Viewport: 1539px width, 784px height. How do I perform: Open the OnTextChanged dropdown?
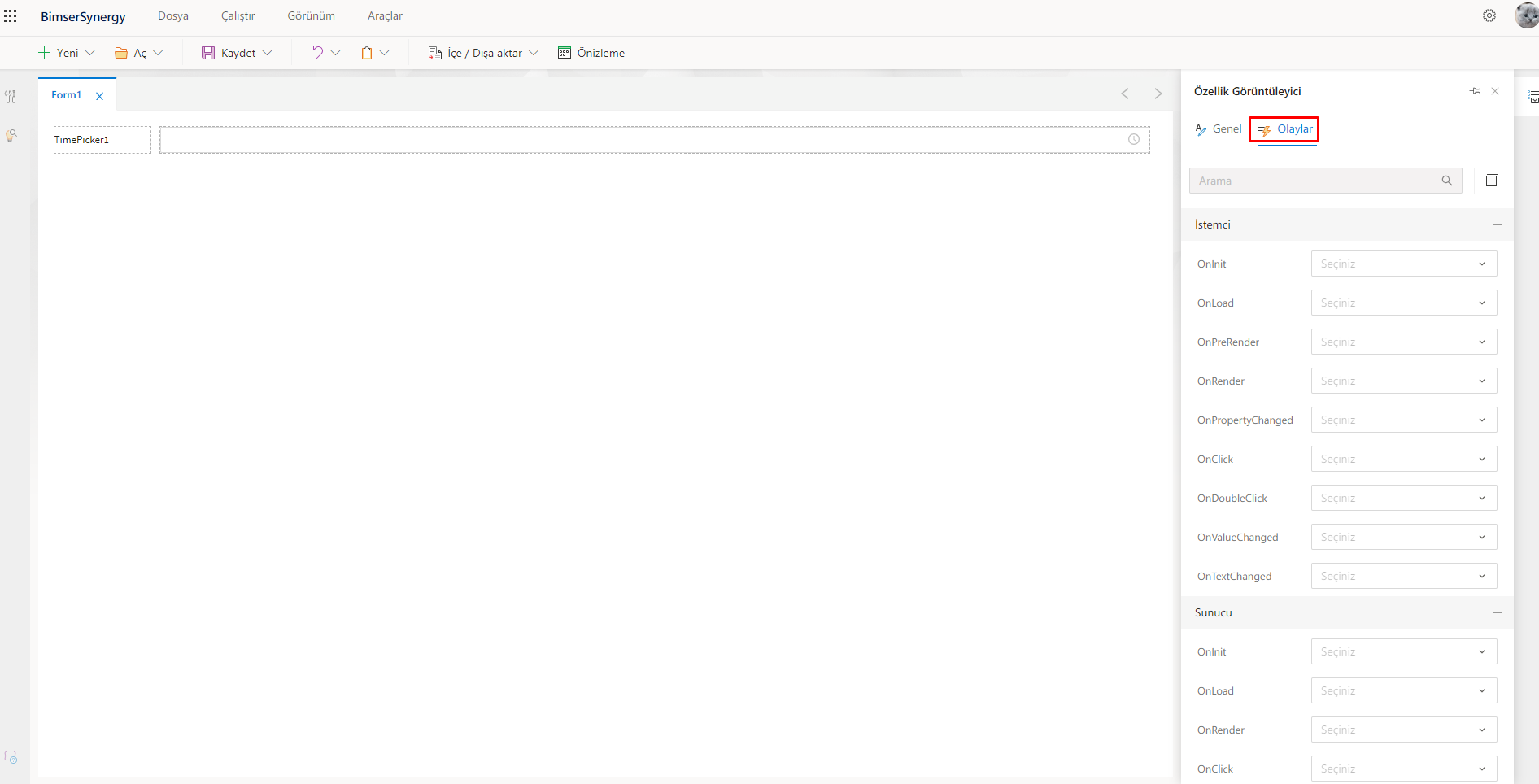point(1404,576)
